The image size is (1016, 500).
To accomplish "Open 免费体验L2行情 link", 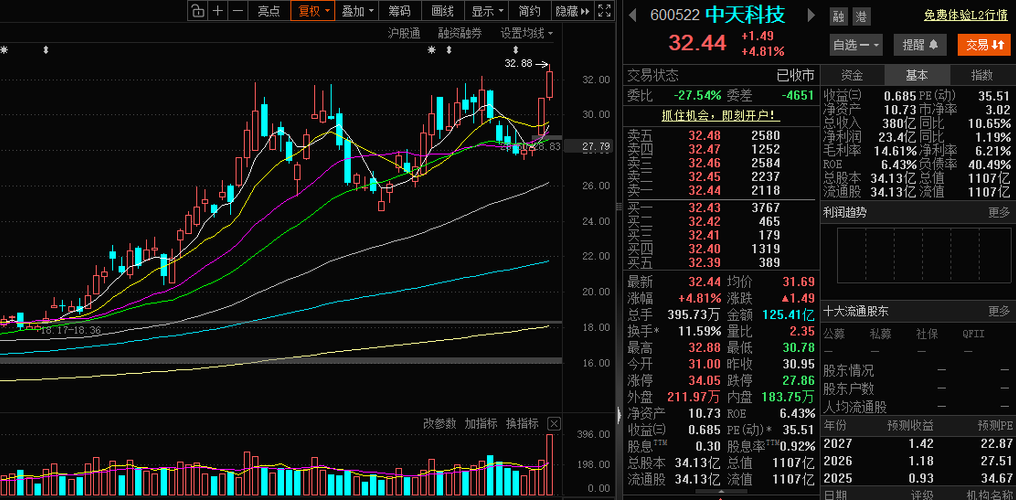I will [x=966, y=16].
